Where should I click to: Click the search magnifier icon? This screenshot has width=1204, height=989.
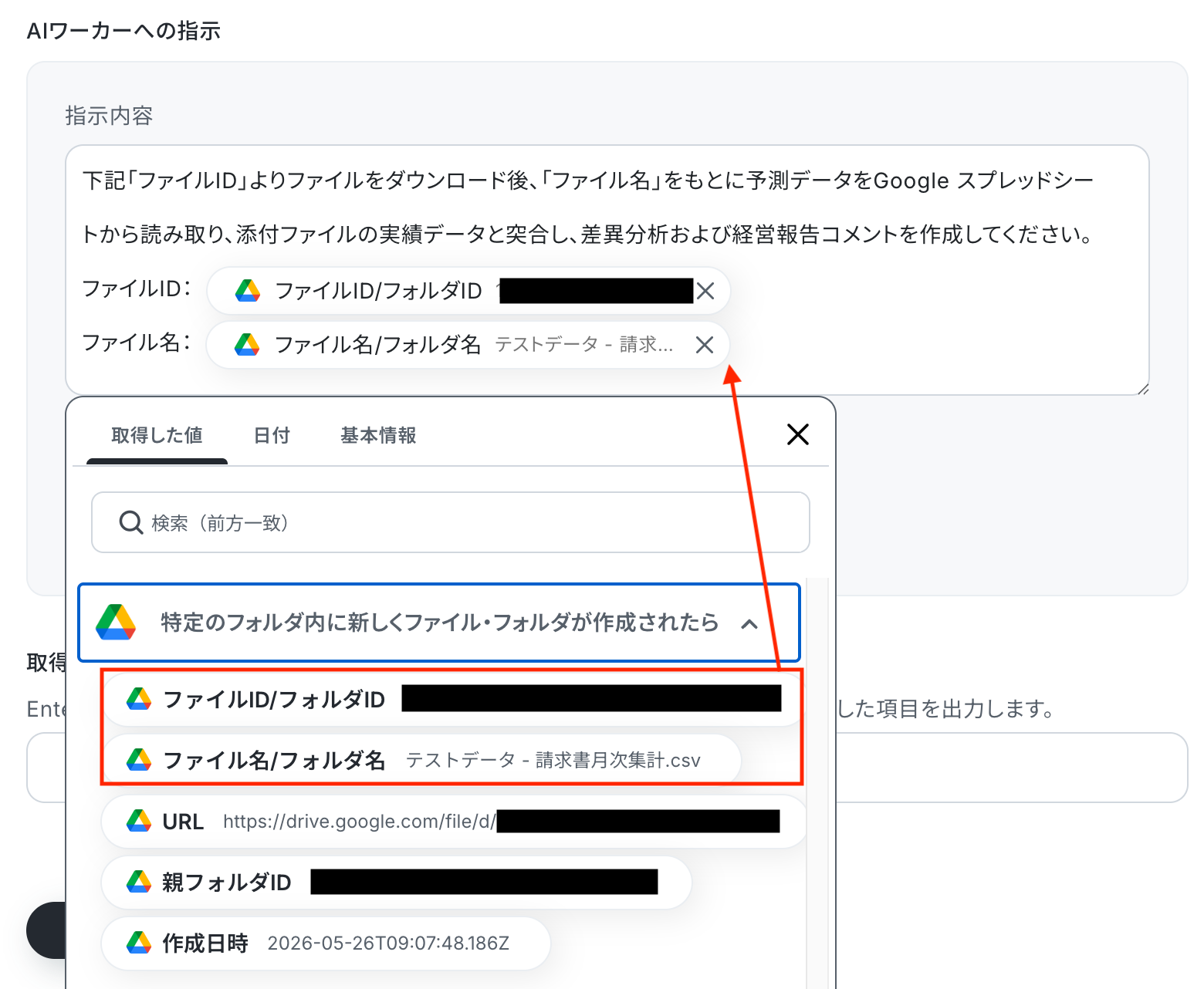(131, 523)
